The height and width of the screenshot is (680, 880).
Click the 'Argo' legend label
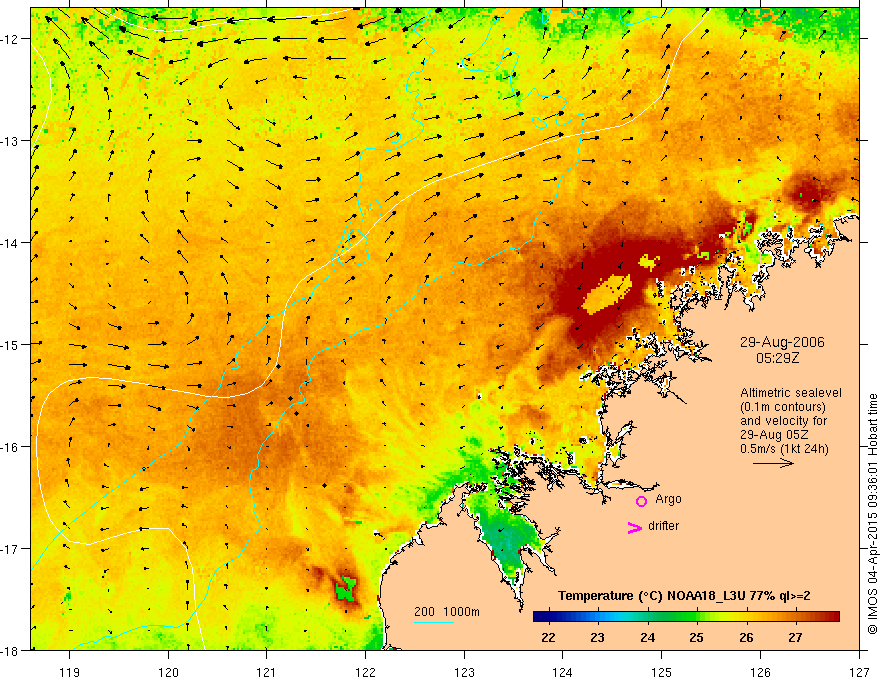coord(668,499)
